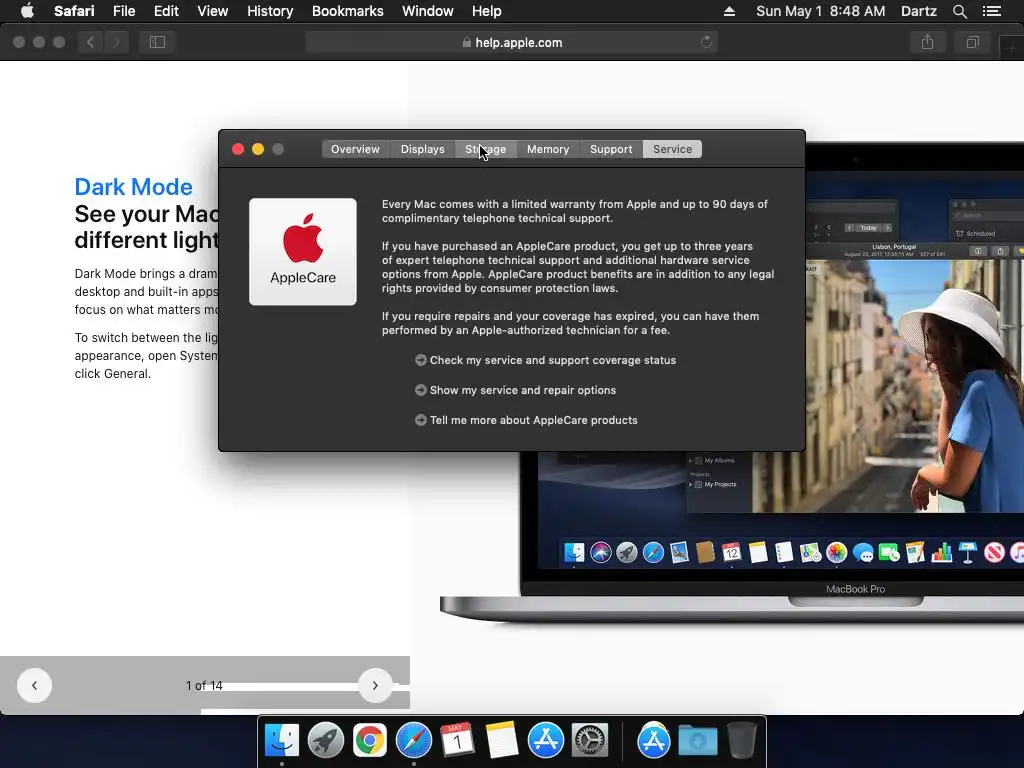1024x768 pixels.
Task: Select the Service tab
Action: (673, 149)
